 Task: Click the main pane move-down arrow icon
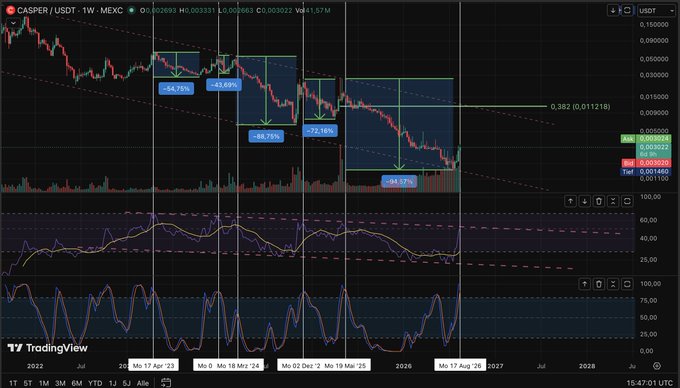pyautogui.click(x=613, y=10)
